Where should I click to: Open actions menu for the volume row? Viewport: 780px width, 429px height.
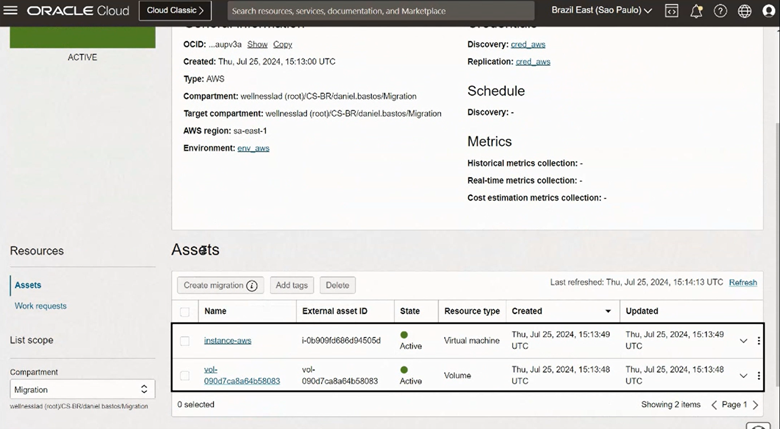(x=759, y=376)
